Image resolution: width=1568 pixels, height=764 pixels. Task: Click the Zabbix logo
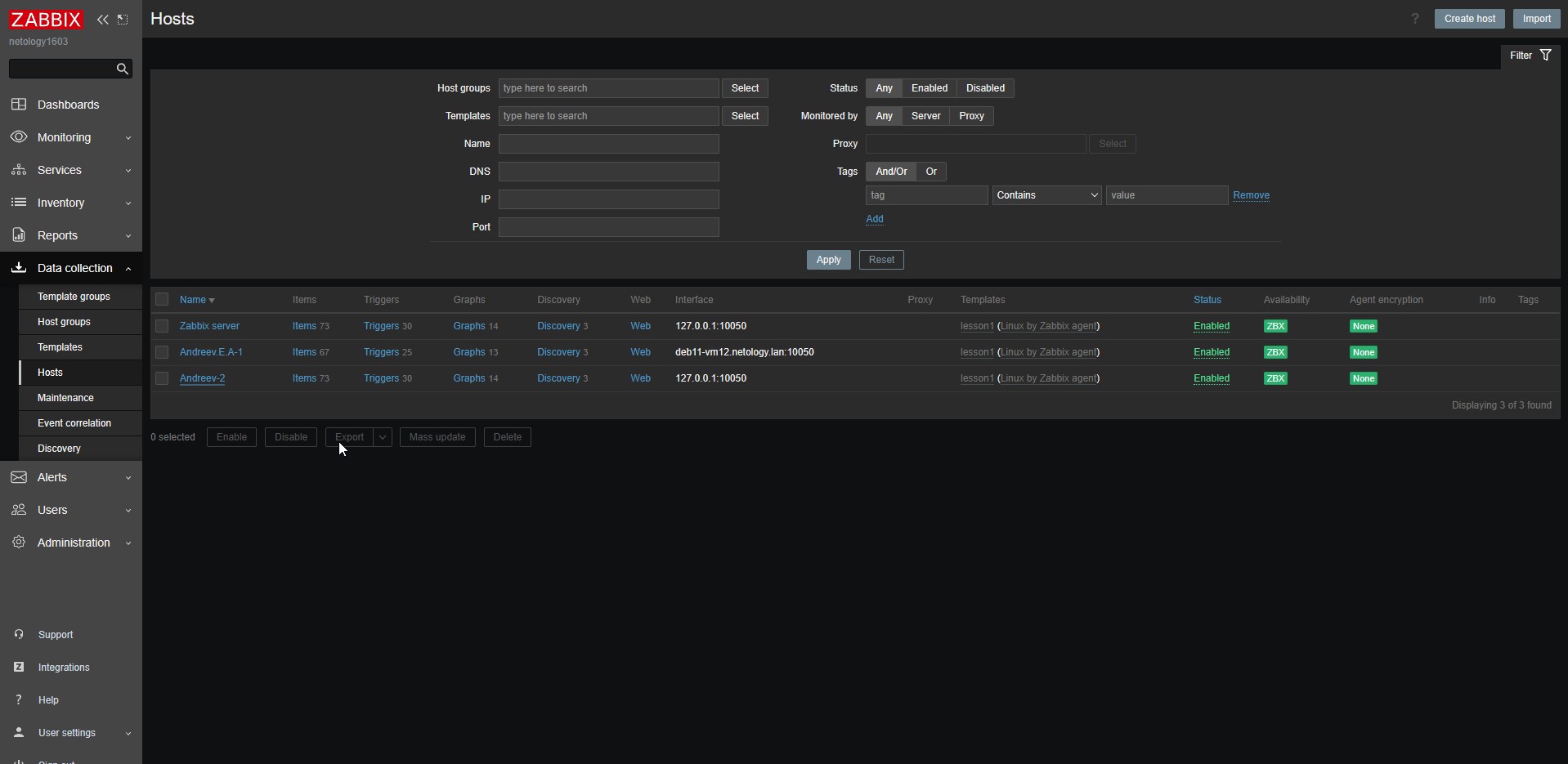[46, 20]
